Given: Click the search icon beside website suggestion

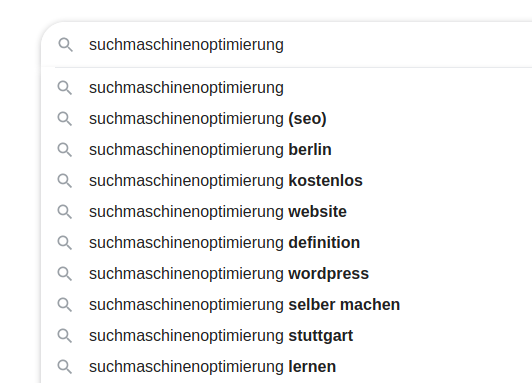Looking at the screenshot, I should pos(64,212).
